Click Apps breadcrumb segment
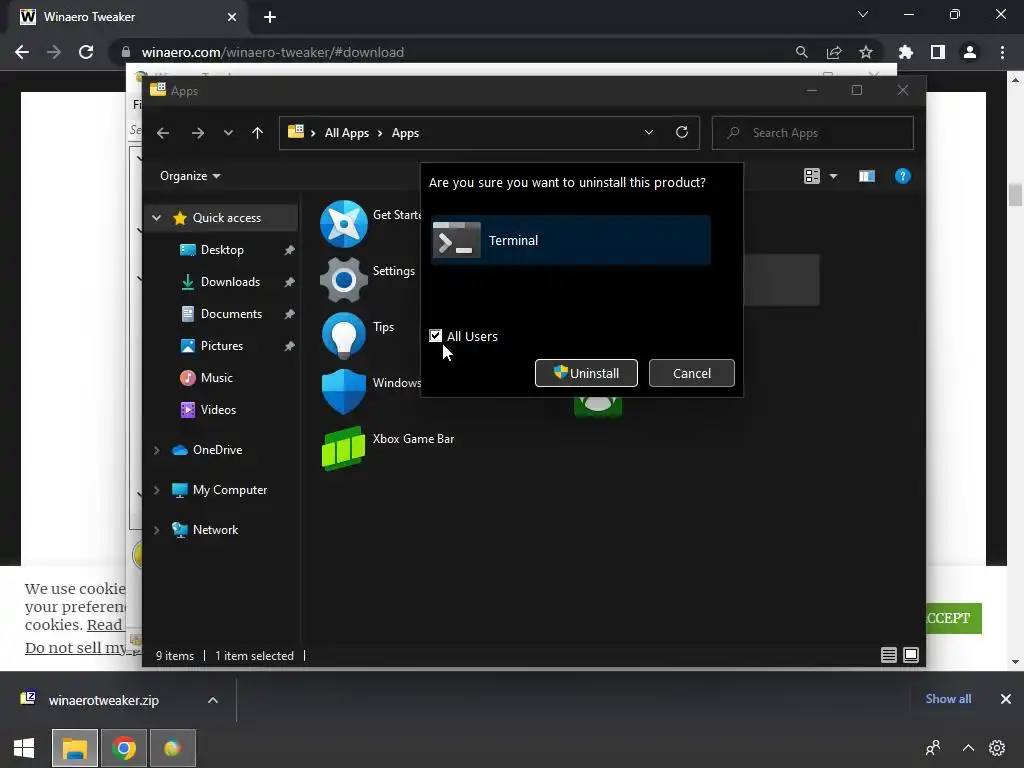 pyautogui.click(x=405, y=133)
